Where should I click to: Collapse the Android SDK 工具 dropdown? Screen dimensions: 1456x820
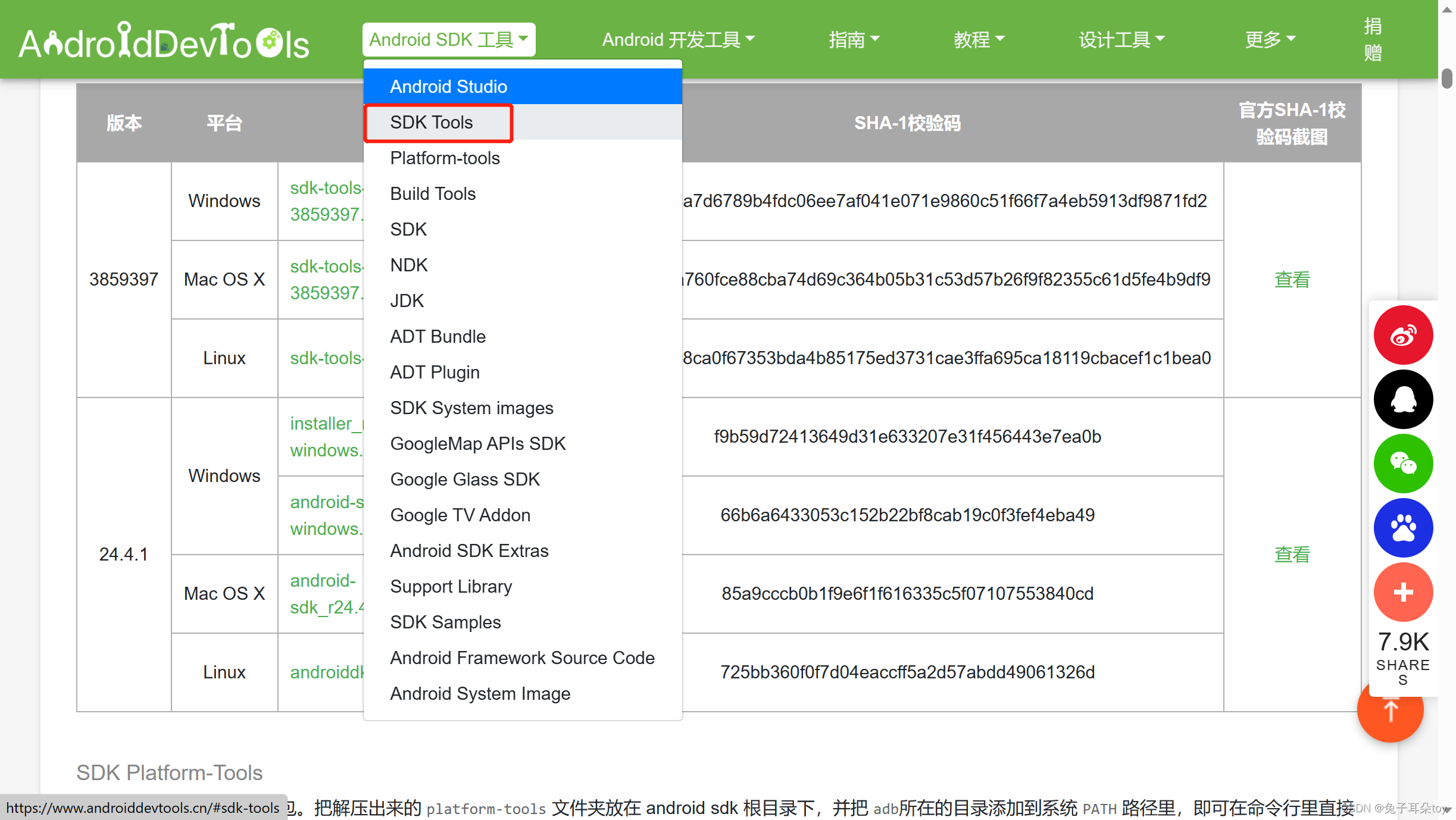pyautogui.click(x=449, y=39)
